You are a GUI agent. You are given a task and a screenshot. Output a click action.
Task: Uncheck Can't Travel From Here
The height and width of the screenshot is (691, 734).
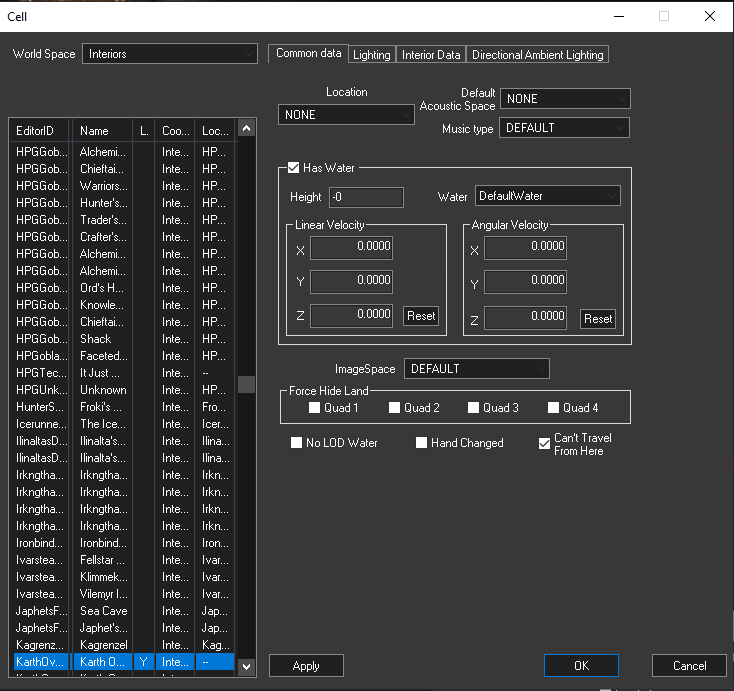(544, 443)
